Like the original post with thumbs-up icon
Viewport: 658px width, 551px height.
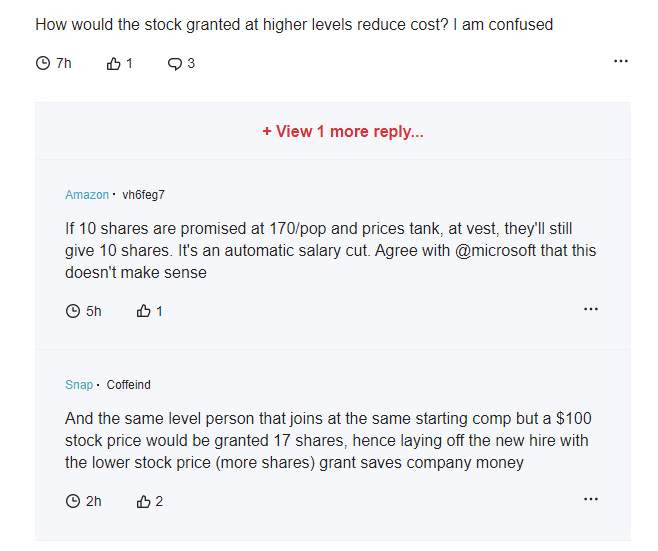(x=113, y=63)
